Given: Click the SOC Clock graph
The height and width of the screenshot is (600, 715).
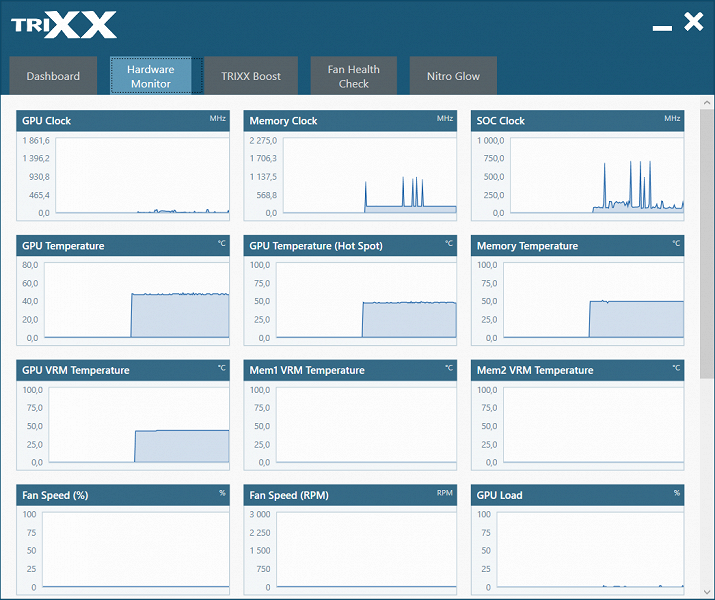Looking at the screenshot, I should [x=577, y=166].
